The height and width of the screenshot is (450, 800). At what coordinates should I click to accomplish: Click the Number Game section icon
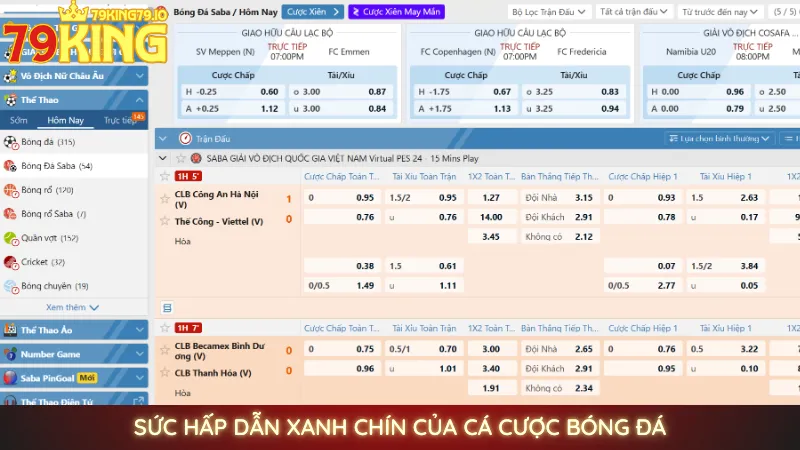pyautogui.click(x=10, y=354)
